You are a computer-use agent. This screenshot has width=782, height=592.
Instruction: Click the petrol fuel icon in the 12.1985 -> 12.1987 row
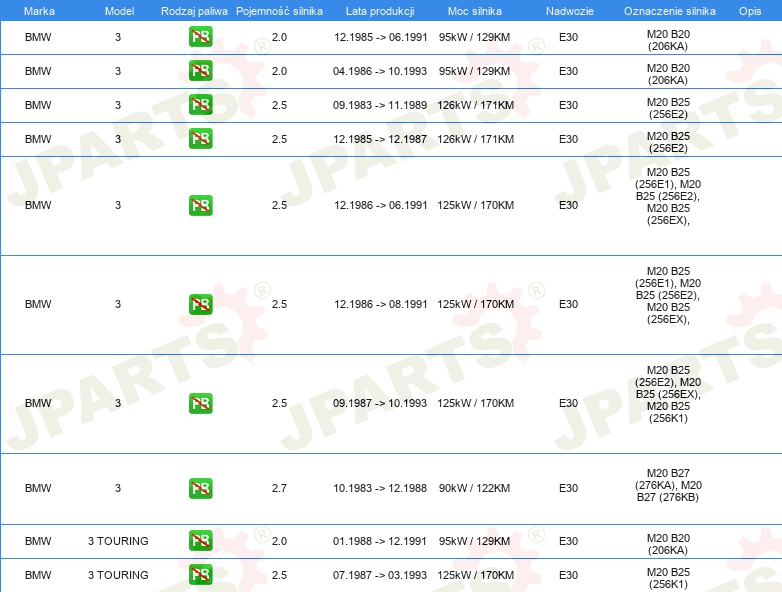pyautogui.click(x=200, y=139)
